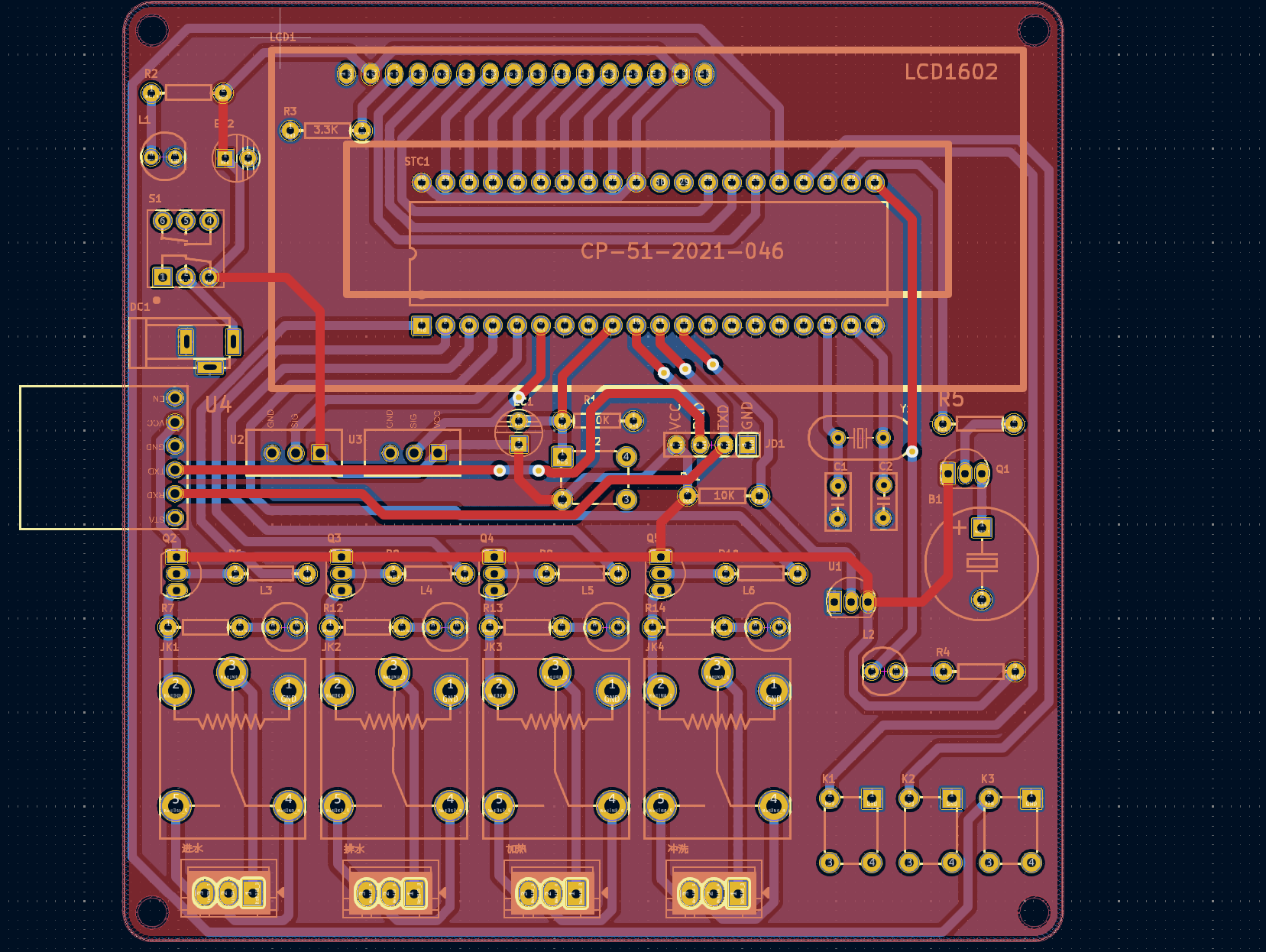Click the JK3 relay label
Screen dimensions: 1266x952
tap(494, 647)
